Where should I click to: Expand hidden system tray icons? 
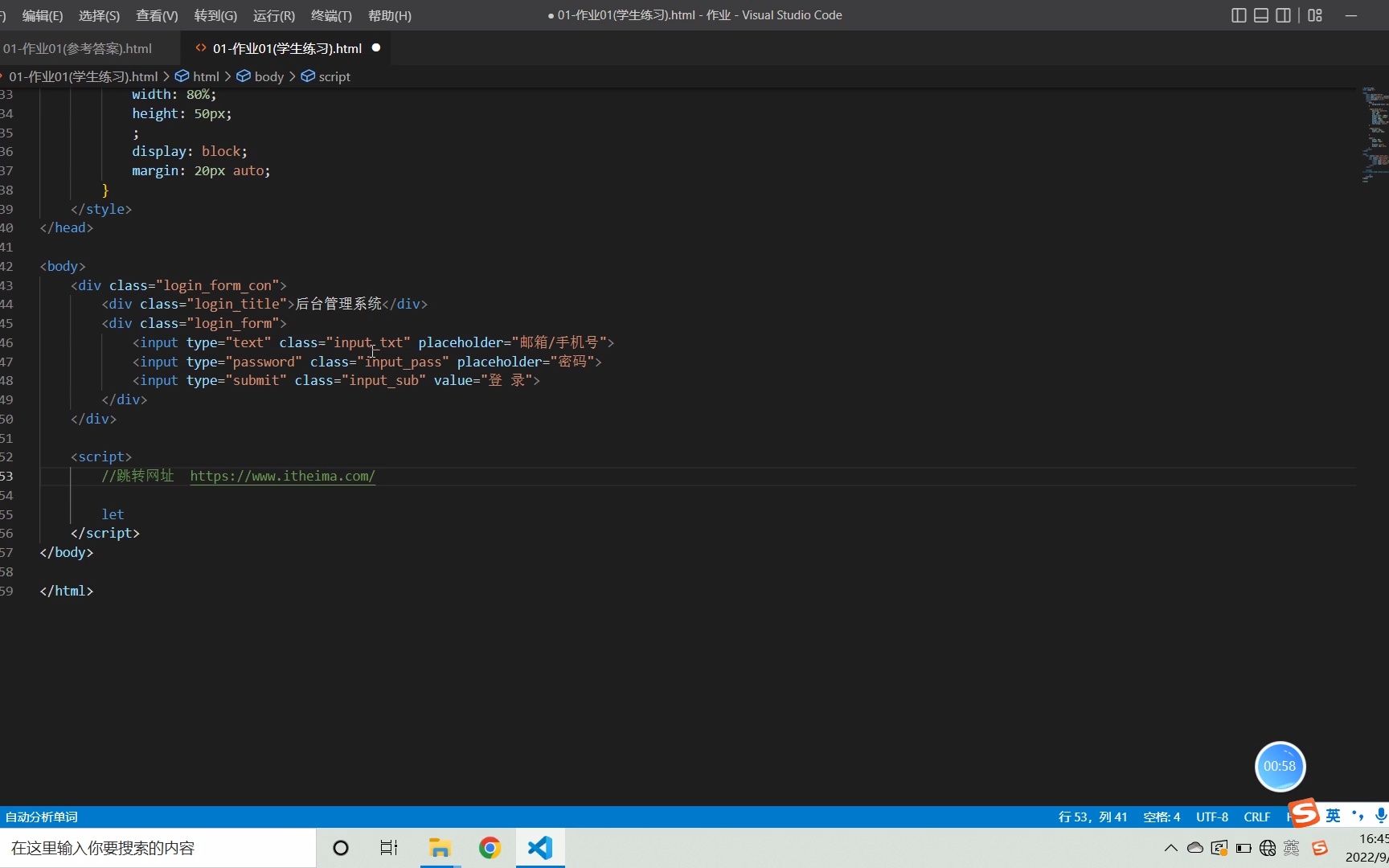point(1171,848)
